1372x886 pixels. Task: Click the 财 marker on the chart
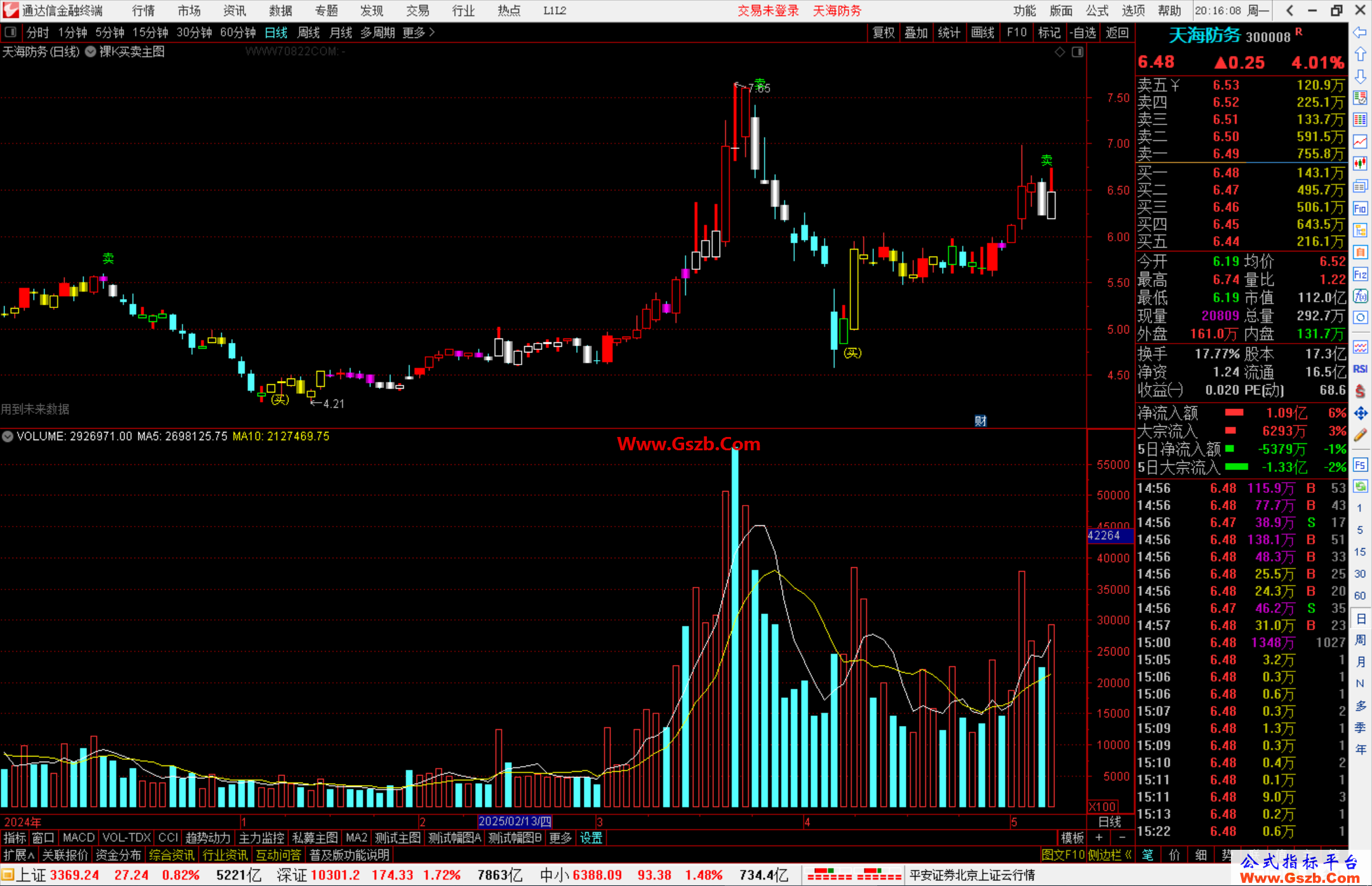(980, 420)
